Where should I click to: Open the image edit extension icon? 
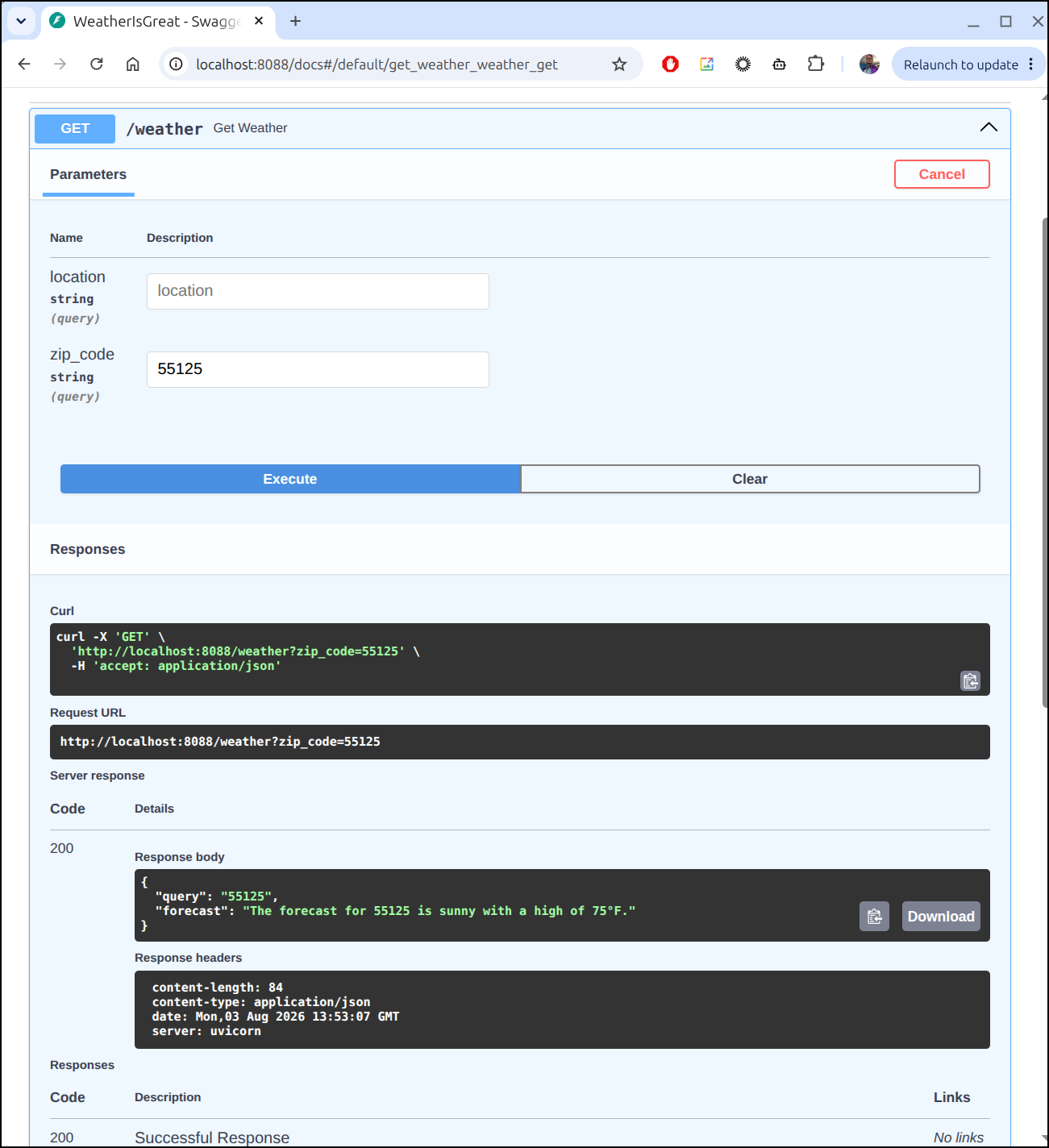[x=707, y=64]
